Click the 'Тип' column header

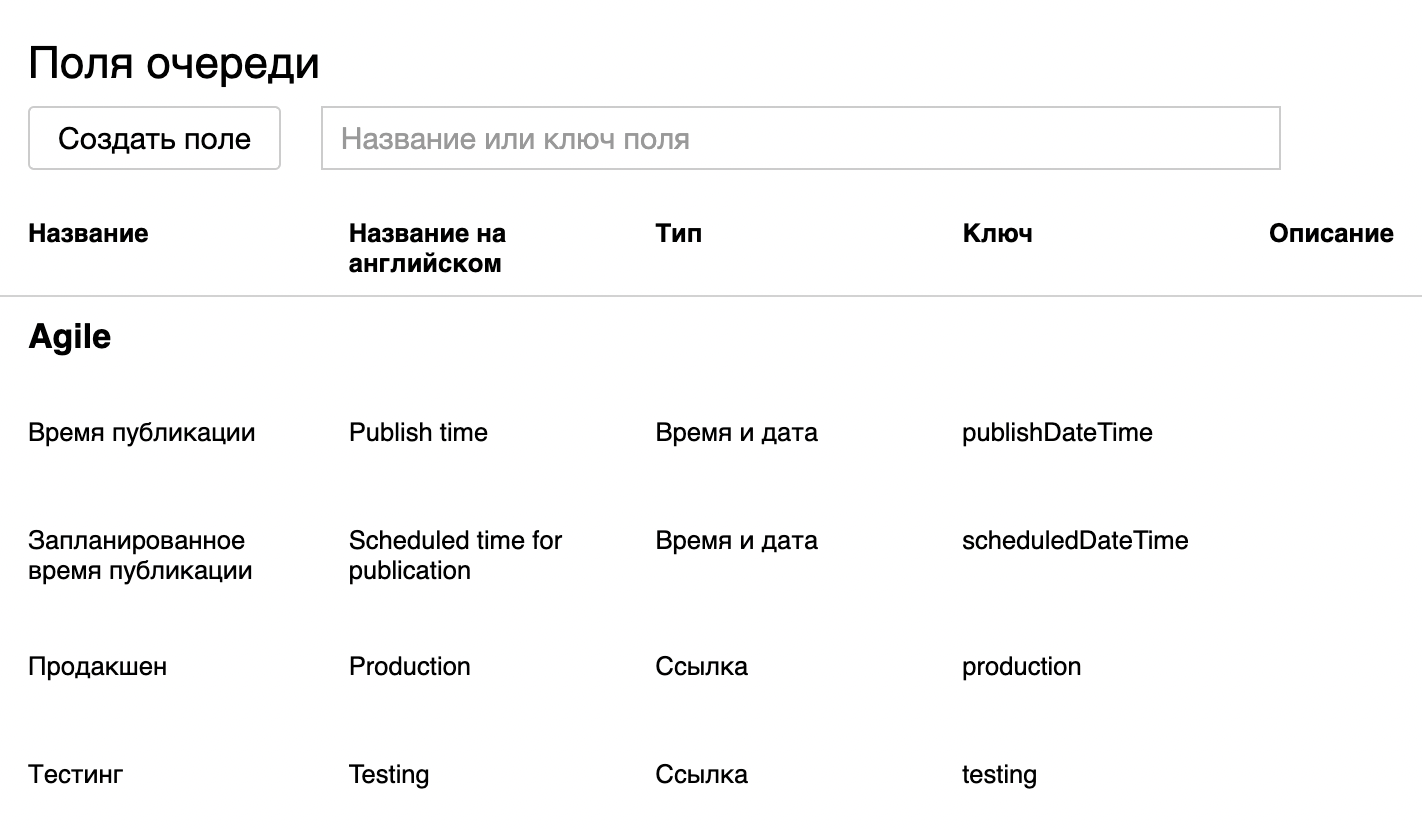[679, 233]
